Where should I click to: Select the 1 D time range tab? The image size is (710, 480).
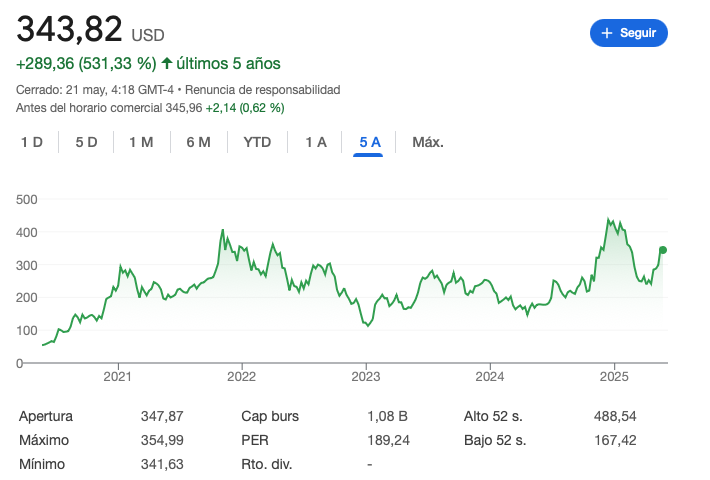point(32,142)
